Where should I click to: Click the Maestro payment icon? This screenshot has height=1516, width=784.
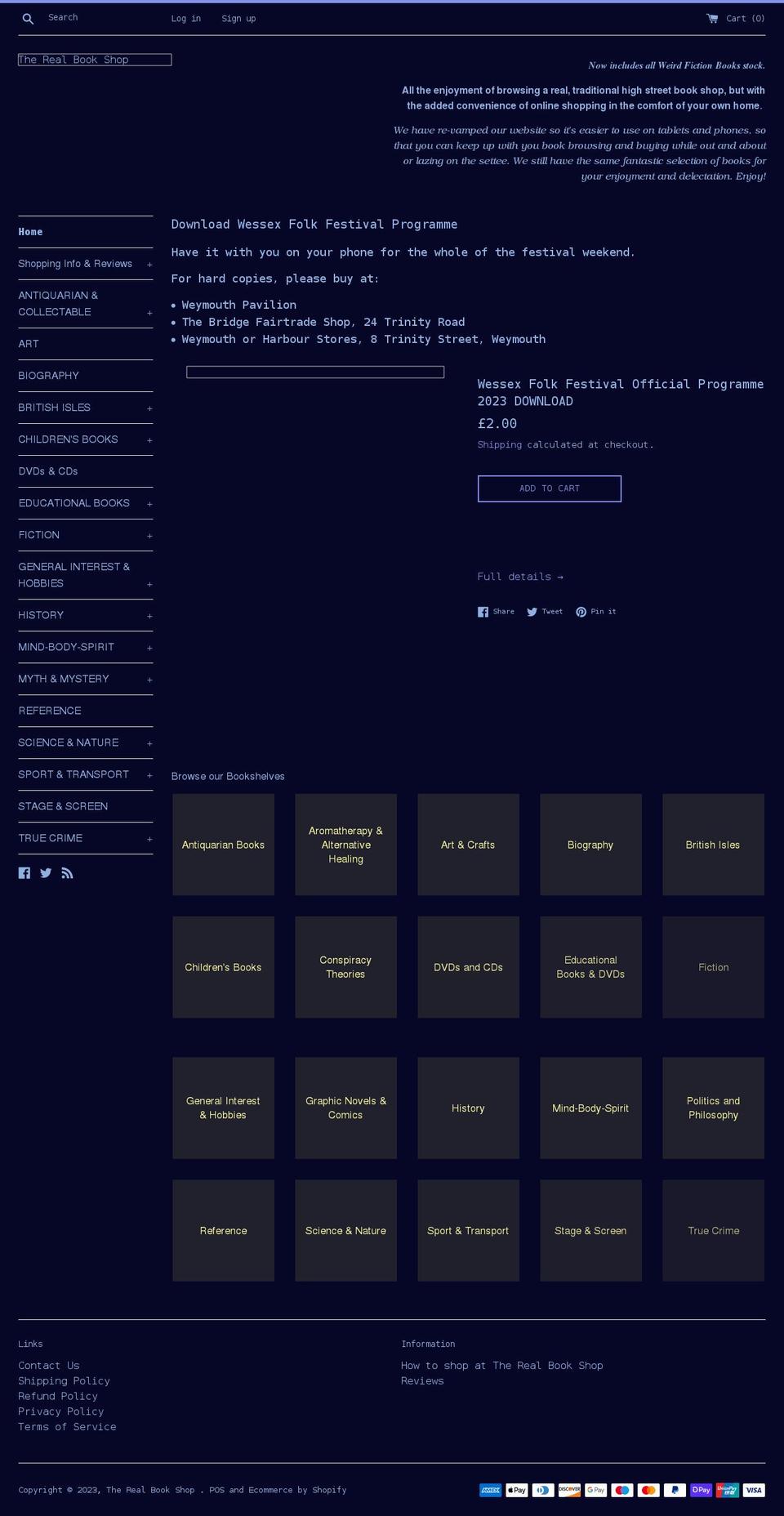pos(622,1490)
